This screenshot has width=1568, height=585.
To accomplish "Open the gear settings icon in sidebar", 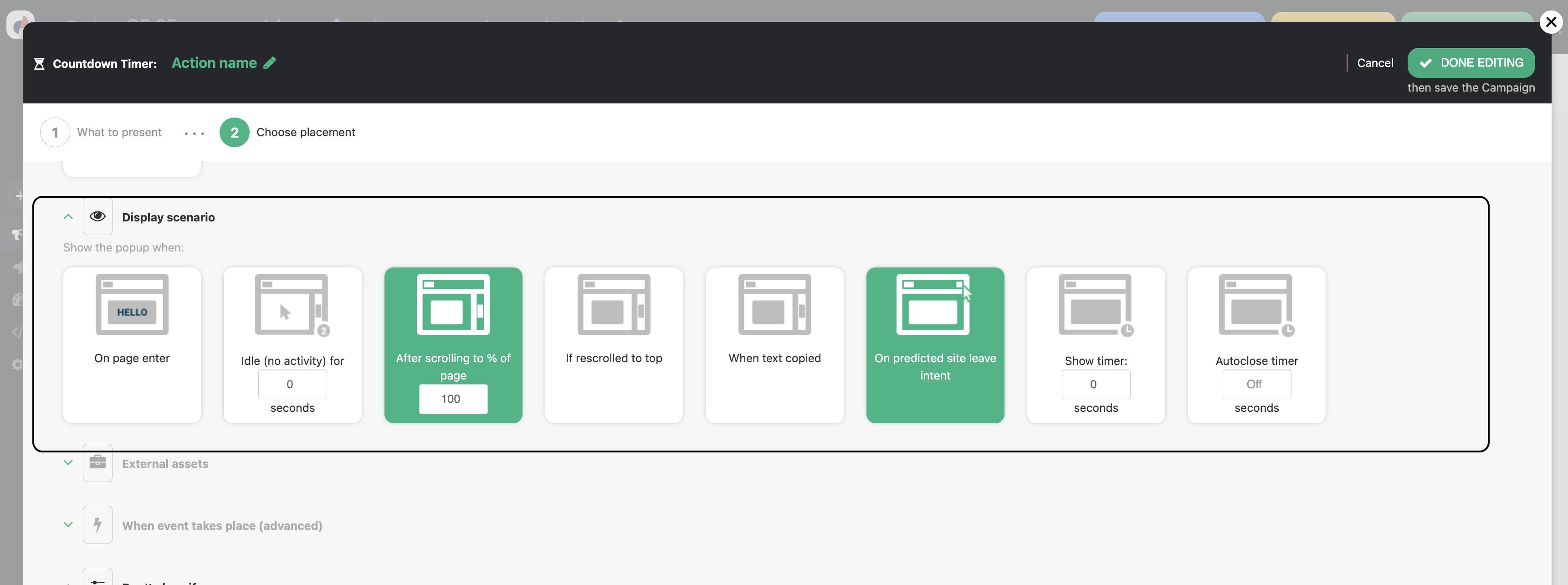I will tap(18, 364).
